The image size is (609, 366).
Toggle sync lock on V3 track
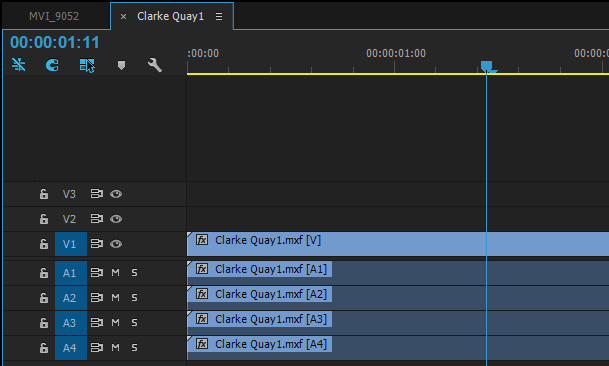[x=96, y=193]
